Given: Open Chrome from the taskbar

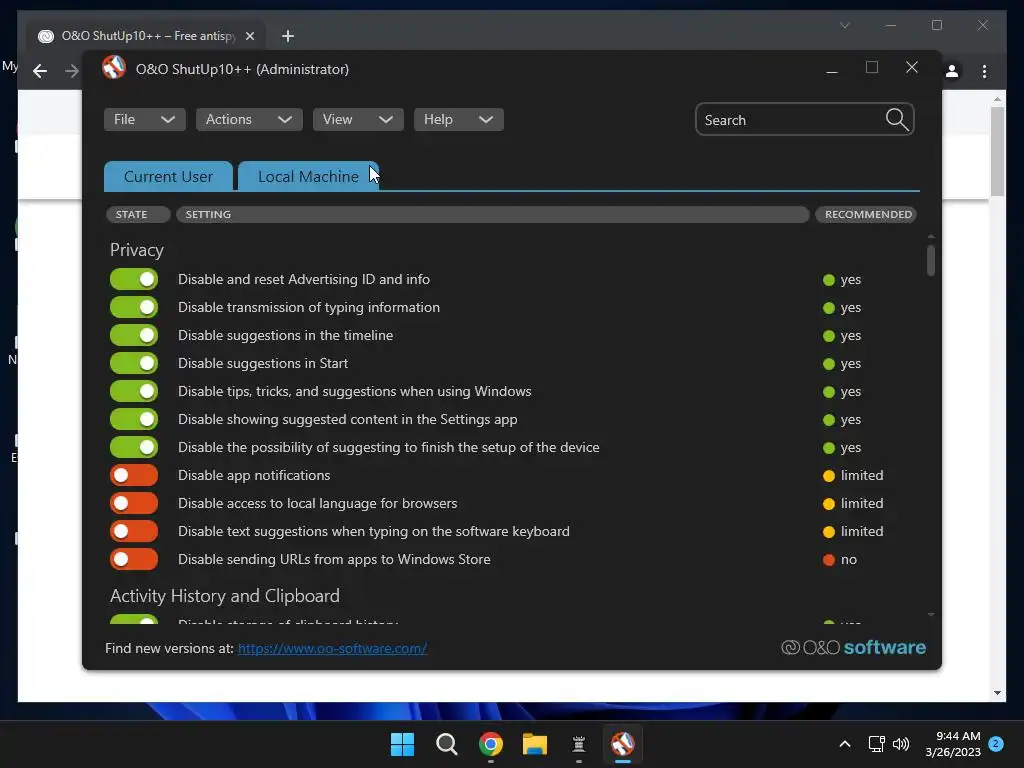Looking at the screenshot, I should [x=490, y=744].
